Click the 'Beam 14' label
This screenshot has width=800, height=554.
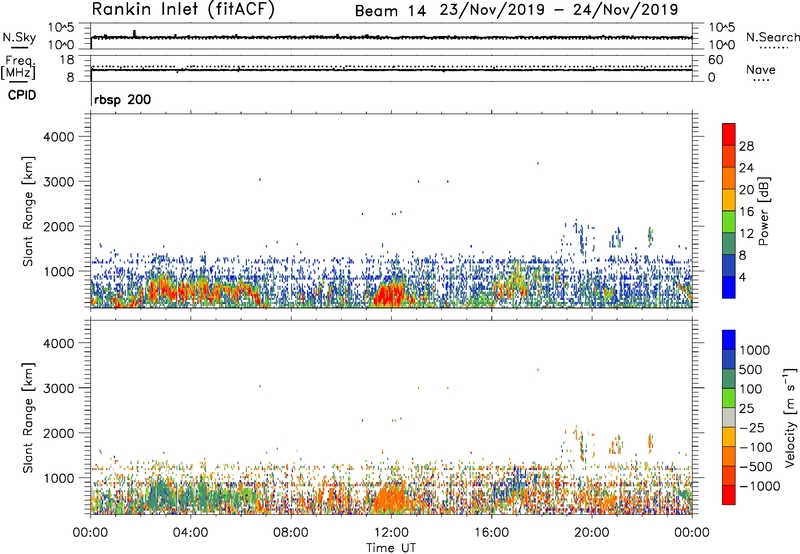[x=390, y=11]
